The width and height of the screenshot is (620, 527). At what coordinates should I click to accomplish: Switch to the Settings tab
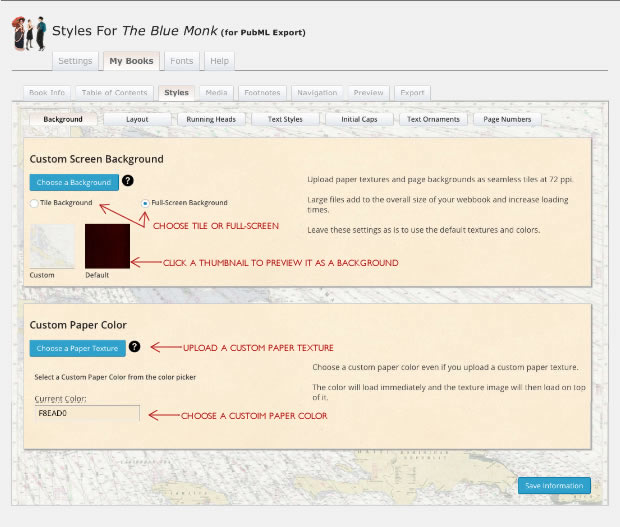75,61
